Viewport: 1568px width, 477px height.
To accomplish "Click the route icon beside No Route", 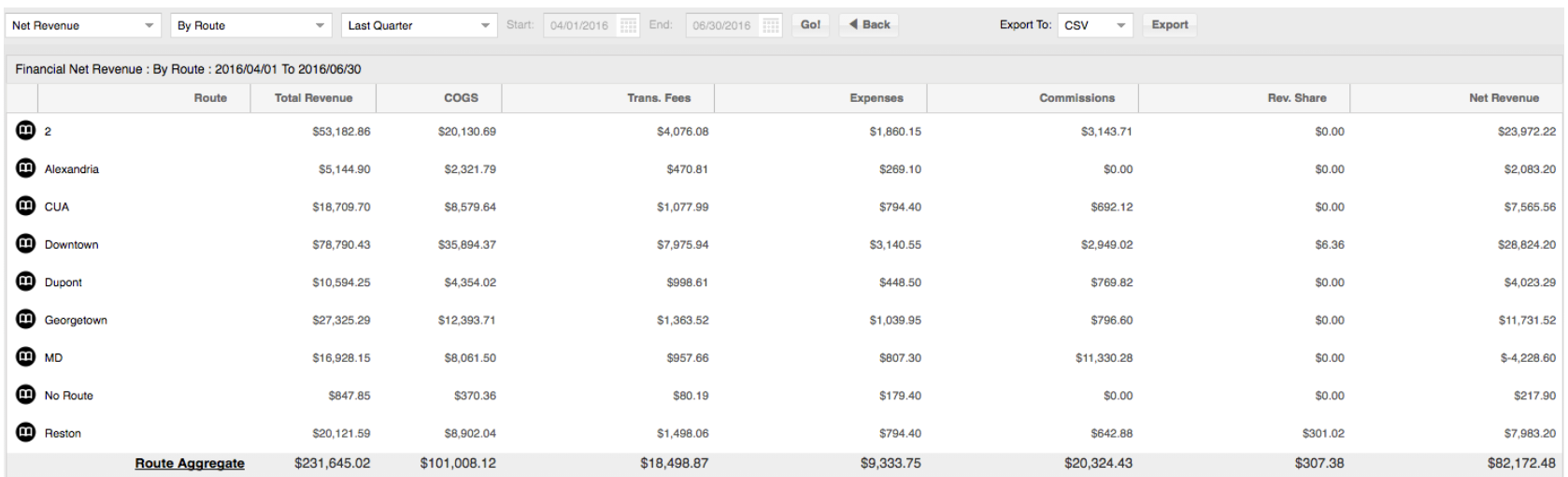I will click(x=24, y=395).
